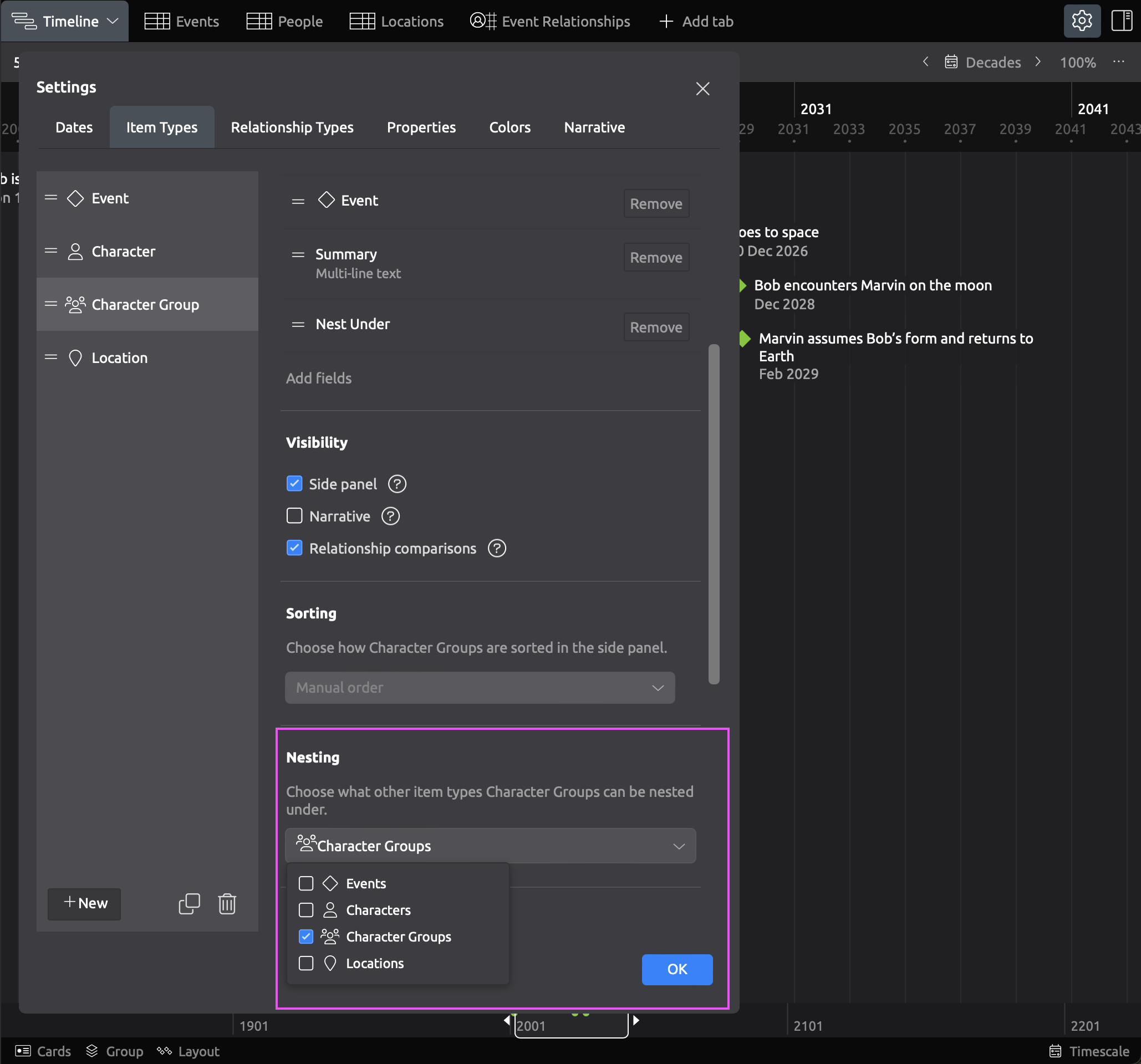Expand the Timeline view dropdown

pyautogui.click(x=113, y=21)
